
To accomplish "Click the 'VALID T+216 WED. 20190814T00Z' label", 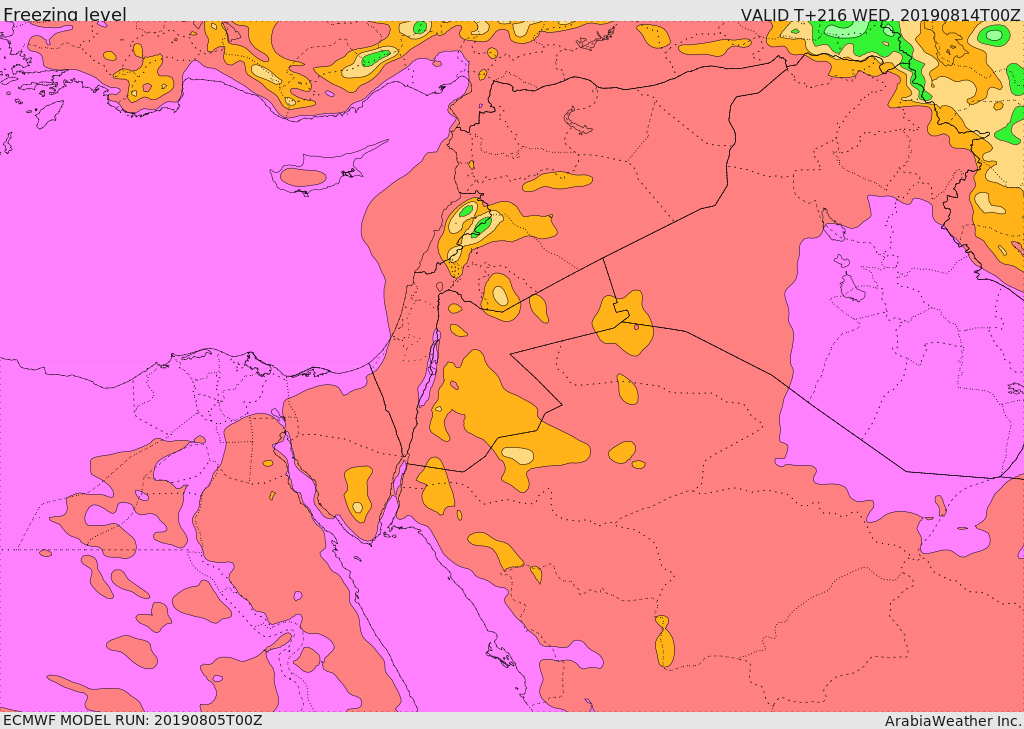I will (880, 14).
